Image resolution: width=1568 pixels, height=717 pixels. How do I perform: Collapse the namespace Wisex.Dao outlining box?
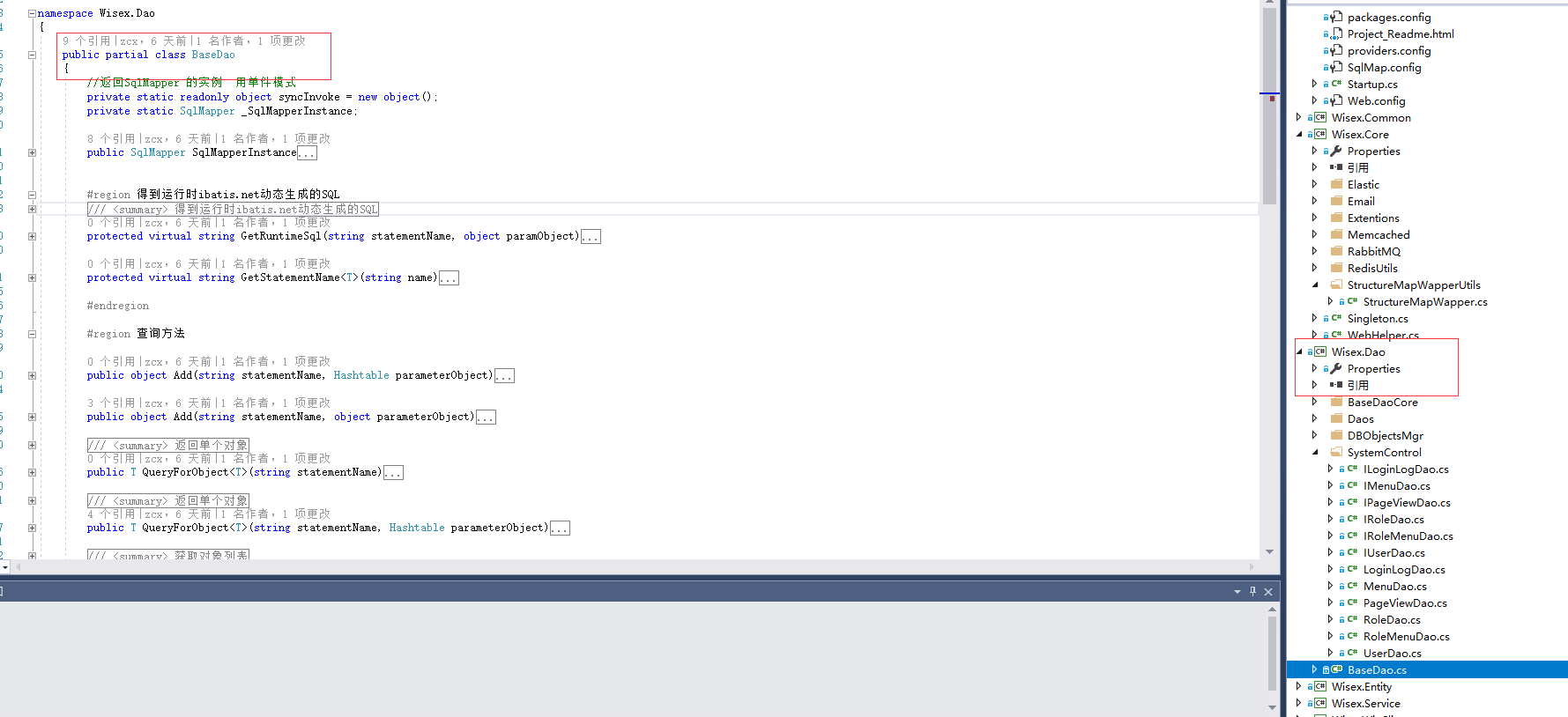pos(32,13)
